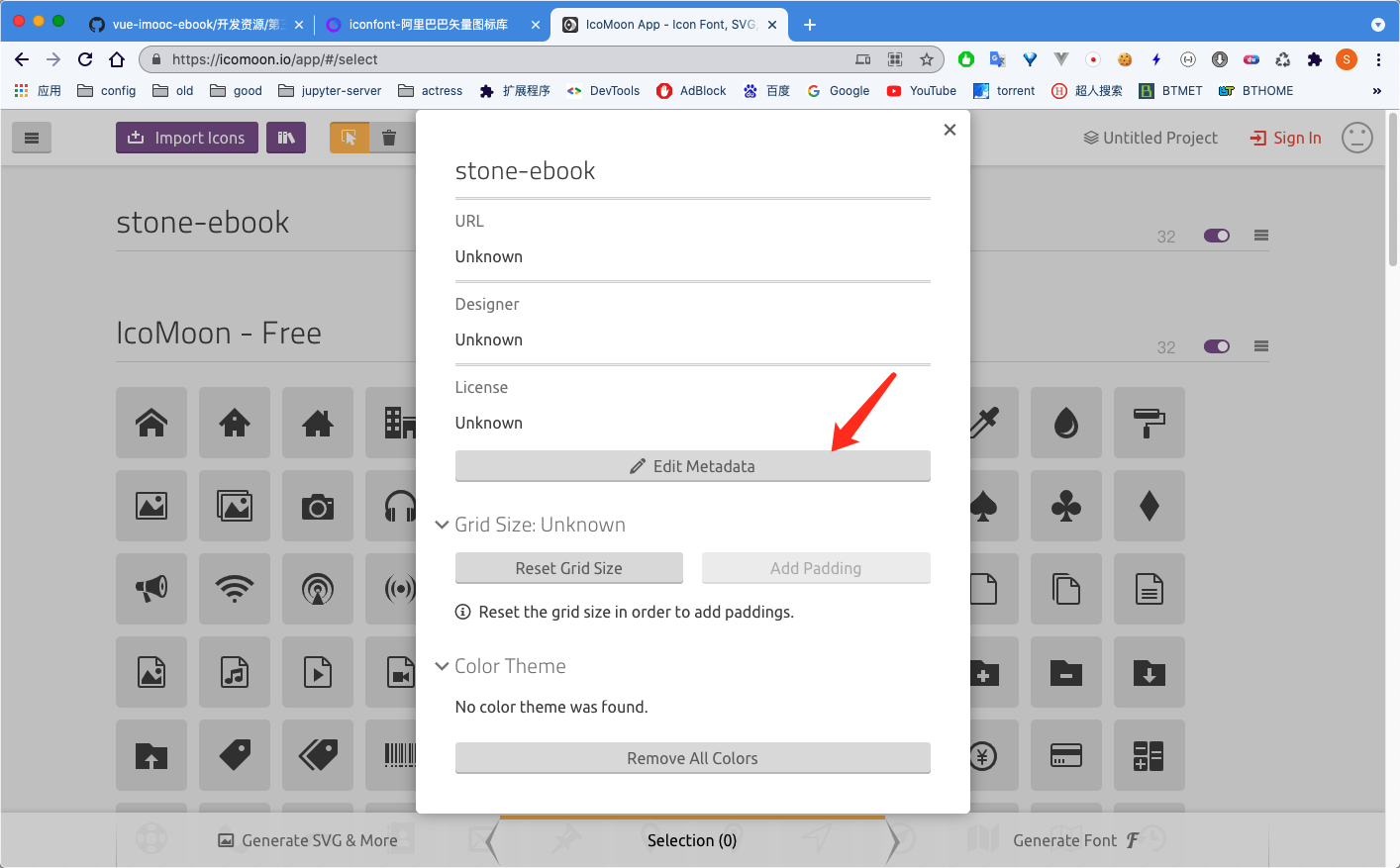Click the Import Icons button
The width and height of the screenshot is (1400, 868).
(187, 138)
